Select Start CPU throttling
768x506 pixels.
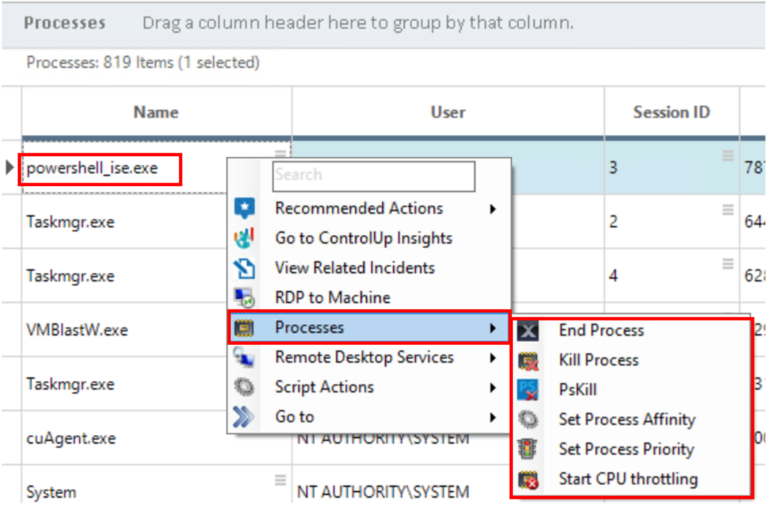(631, 480)
